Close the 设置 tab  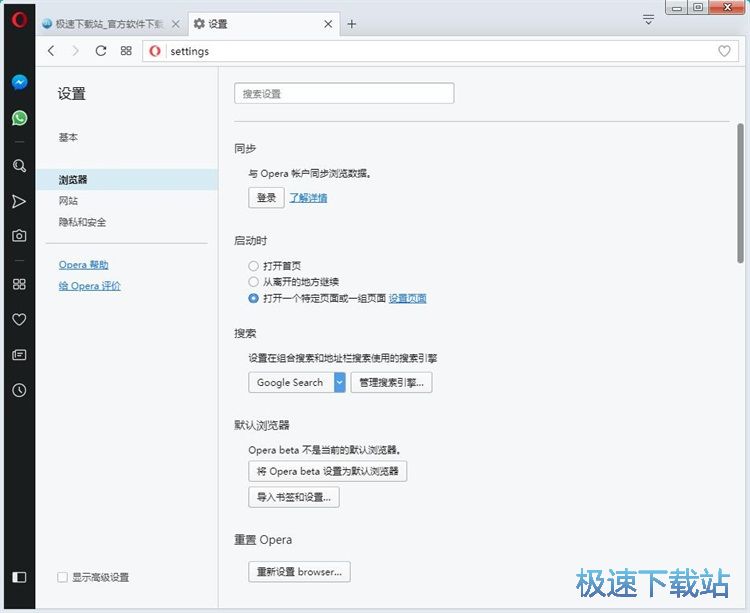point(328,24)
